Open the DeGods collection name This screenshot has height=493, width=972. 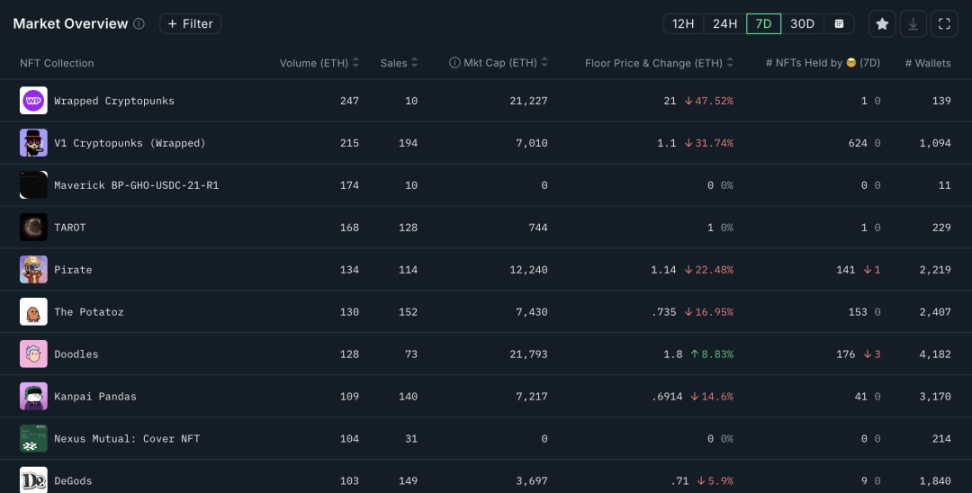(73, 480)
